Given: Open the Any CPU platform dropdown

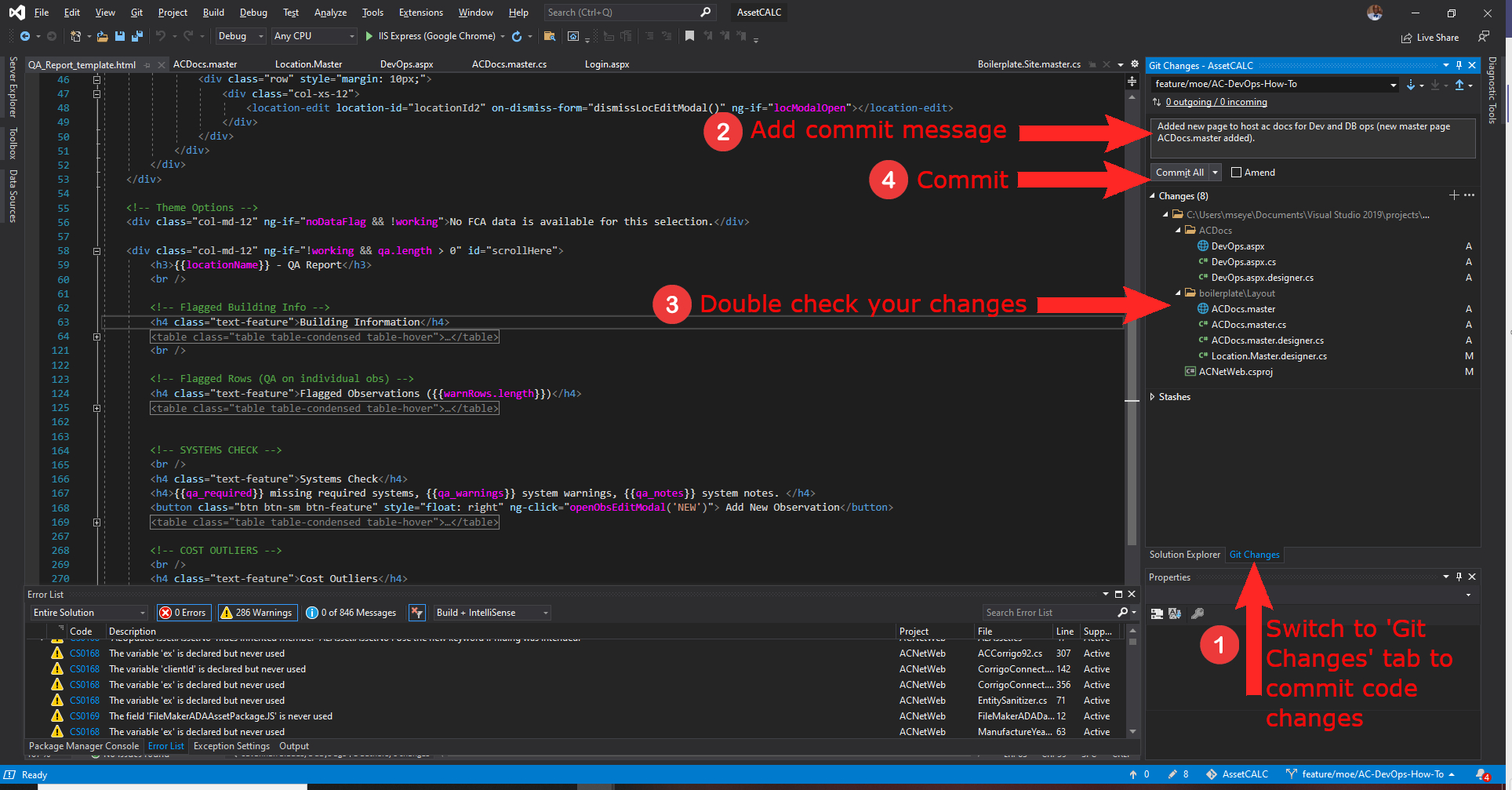Looking at the screenshot, I should (314, 36).
